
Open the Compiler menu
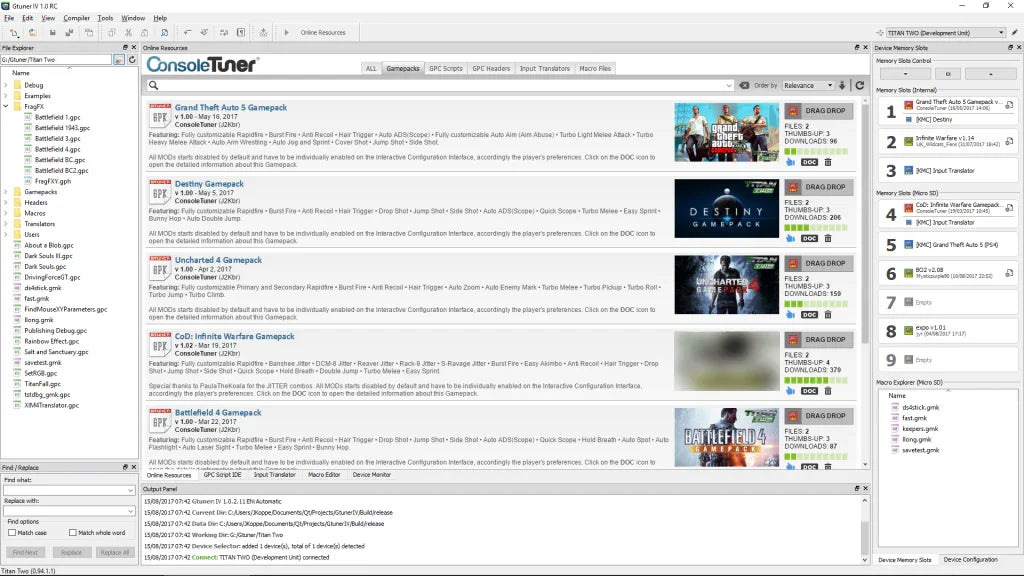coord(76,18)
